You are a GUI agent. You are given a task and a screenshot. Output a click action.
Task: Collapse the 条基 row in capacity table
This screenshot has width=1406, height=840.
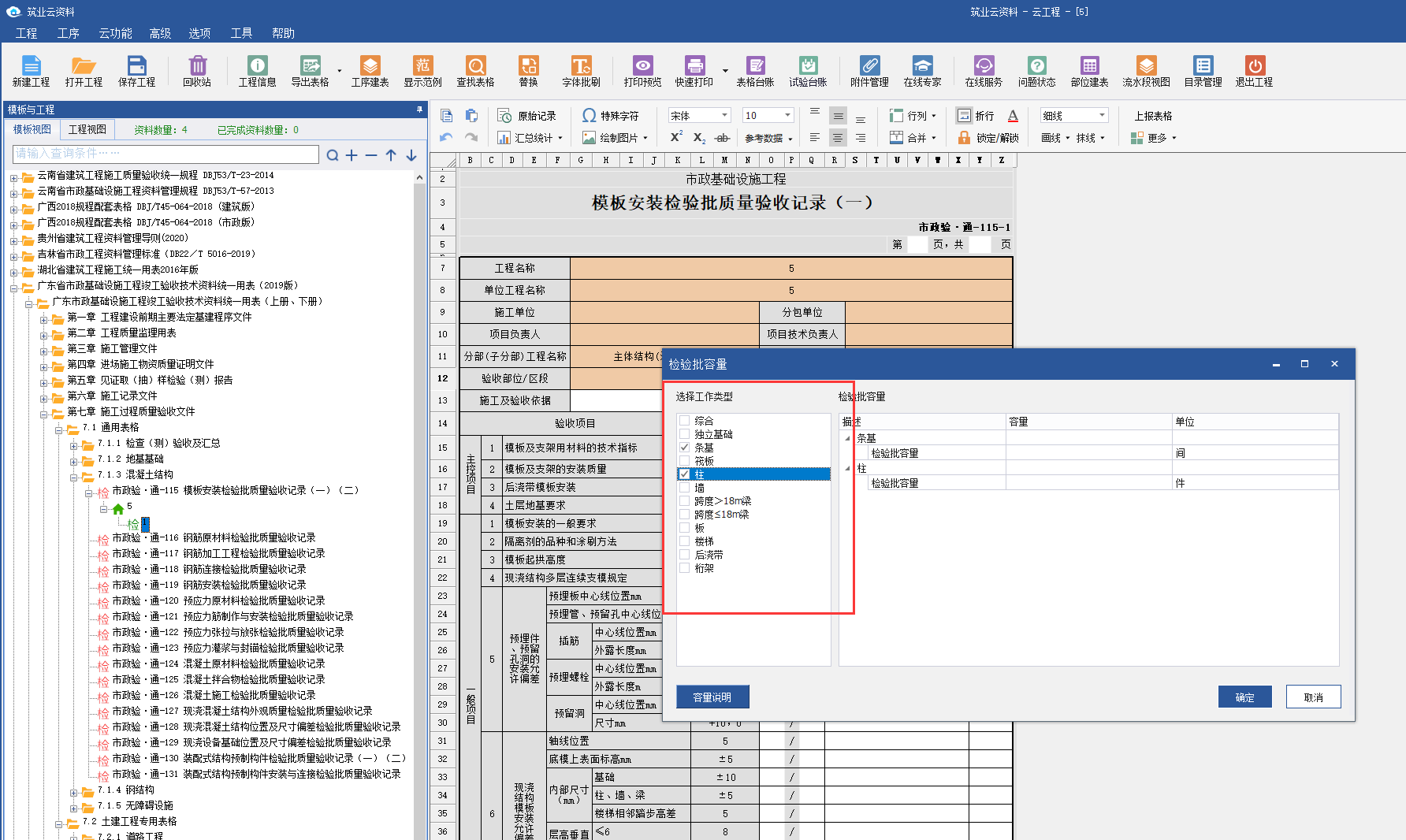(848, 439)
